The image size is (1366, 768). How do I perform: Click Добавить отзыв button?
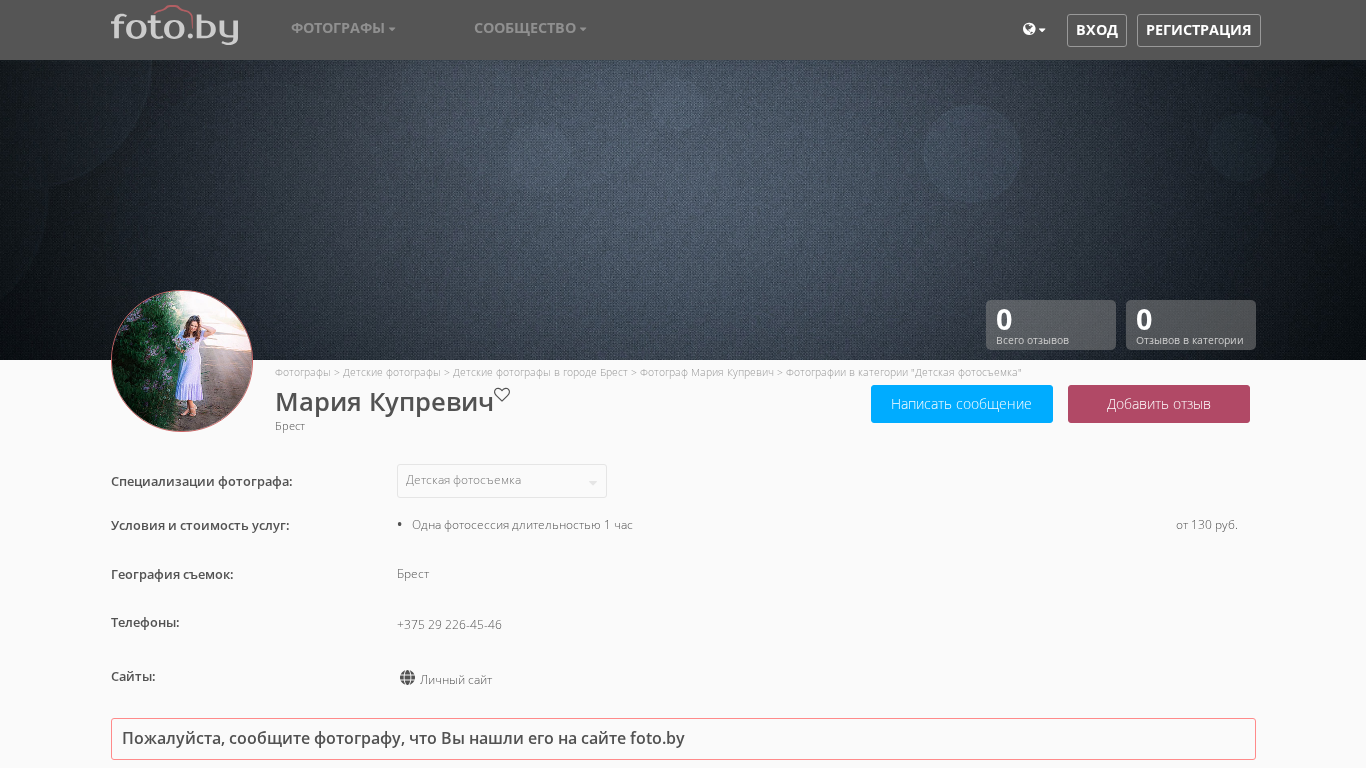(x=1158, y=404)
